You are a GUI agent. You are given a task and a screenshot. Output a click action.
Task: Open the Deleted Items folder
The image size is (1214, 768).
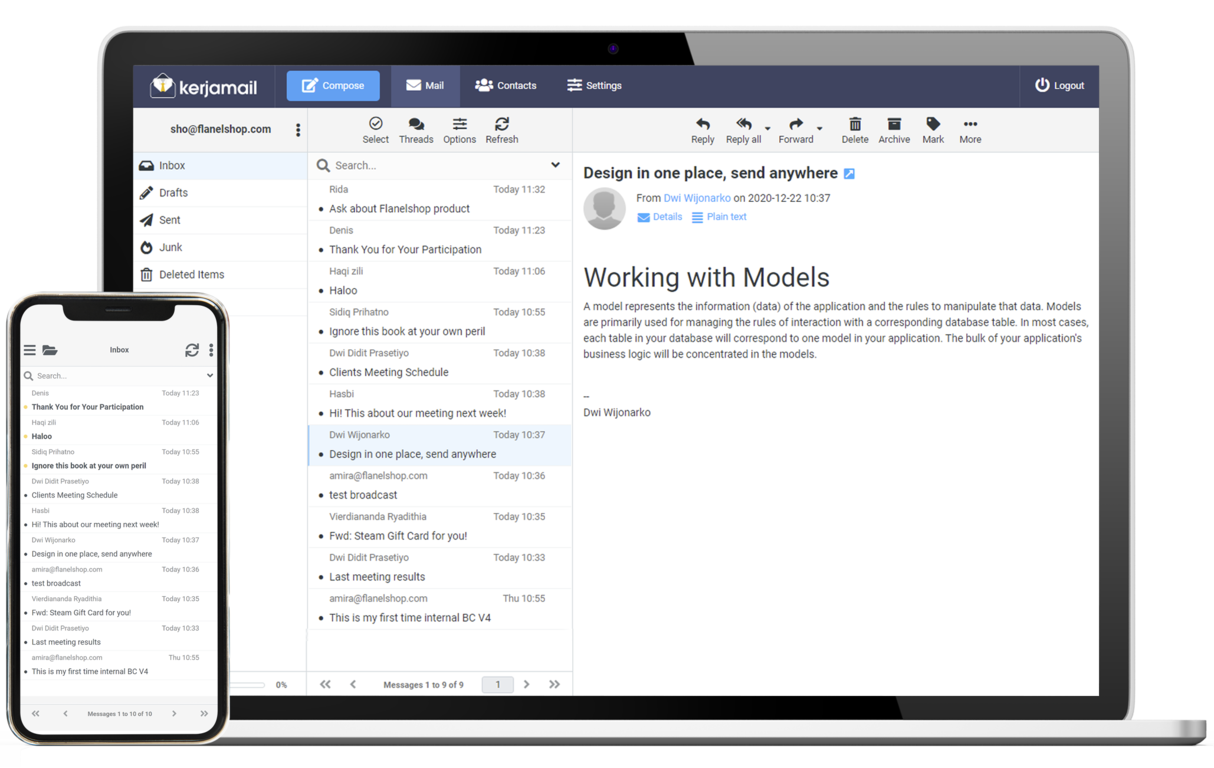pos(220,274)
